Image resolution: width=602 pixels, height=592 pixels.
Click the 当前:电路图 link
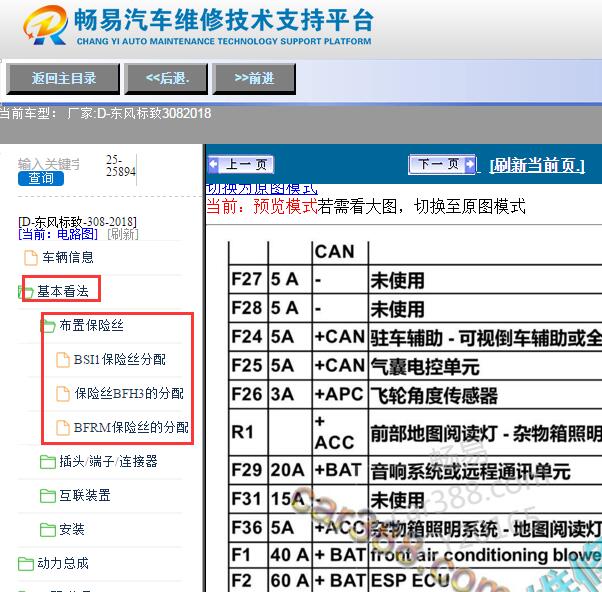pos(58,234)
